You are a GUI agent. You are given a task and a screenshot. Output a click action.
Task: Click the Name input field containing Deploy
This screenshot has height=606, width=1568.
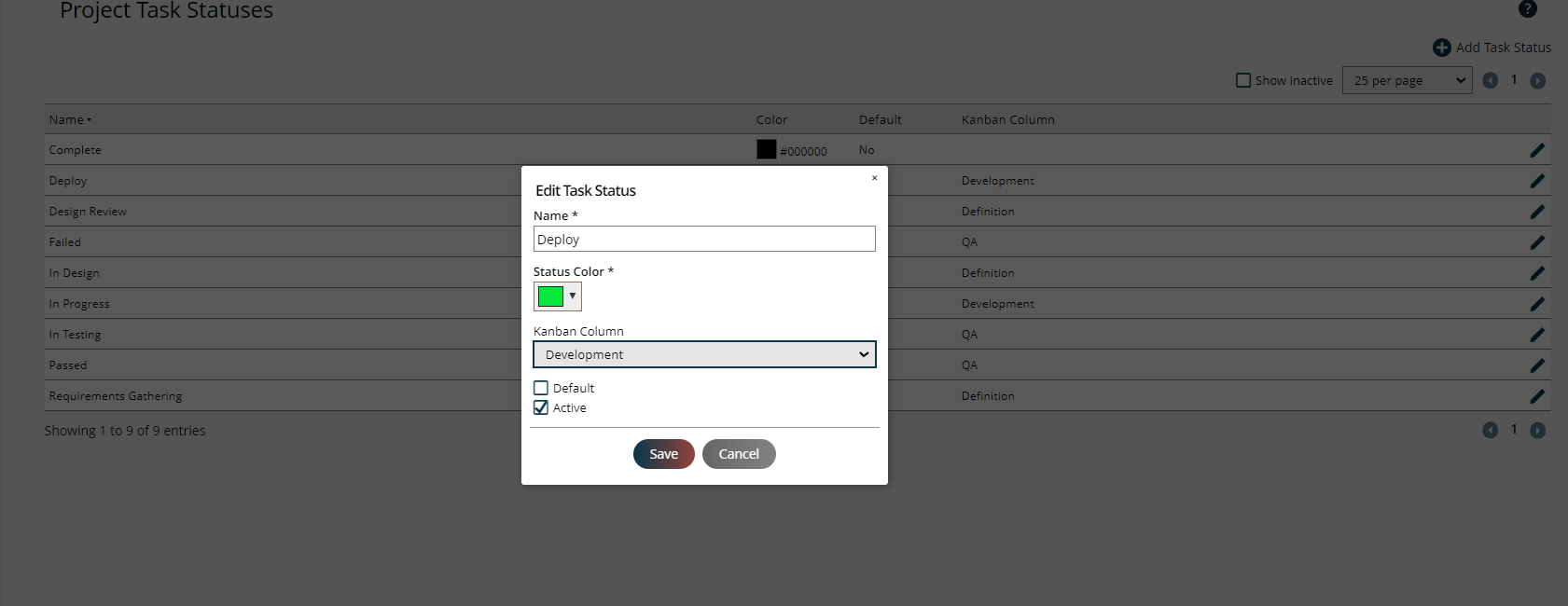click(x=704, y=240)
